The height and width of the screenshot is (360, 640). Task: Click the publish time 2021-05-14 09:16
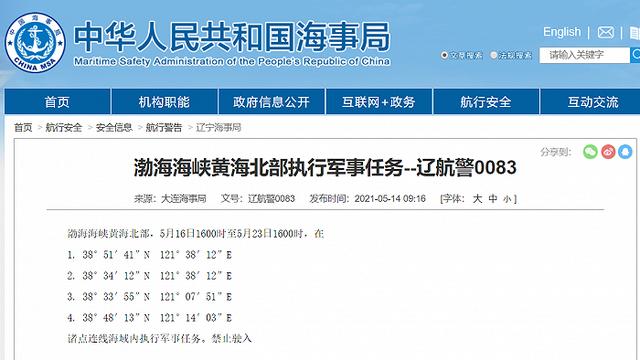pos(390,199)
